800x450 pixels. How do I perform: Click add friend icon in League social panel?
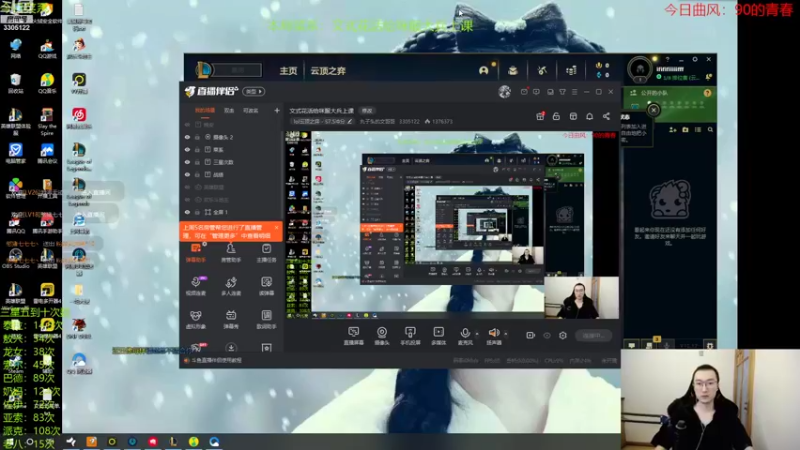click(672, 130)
